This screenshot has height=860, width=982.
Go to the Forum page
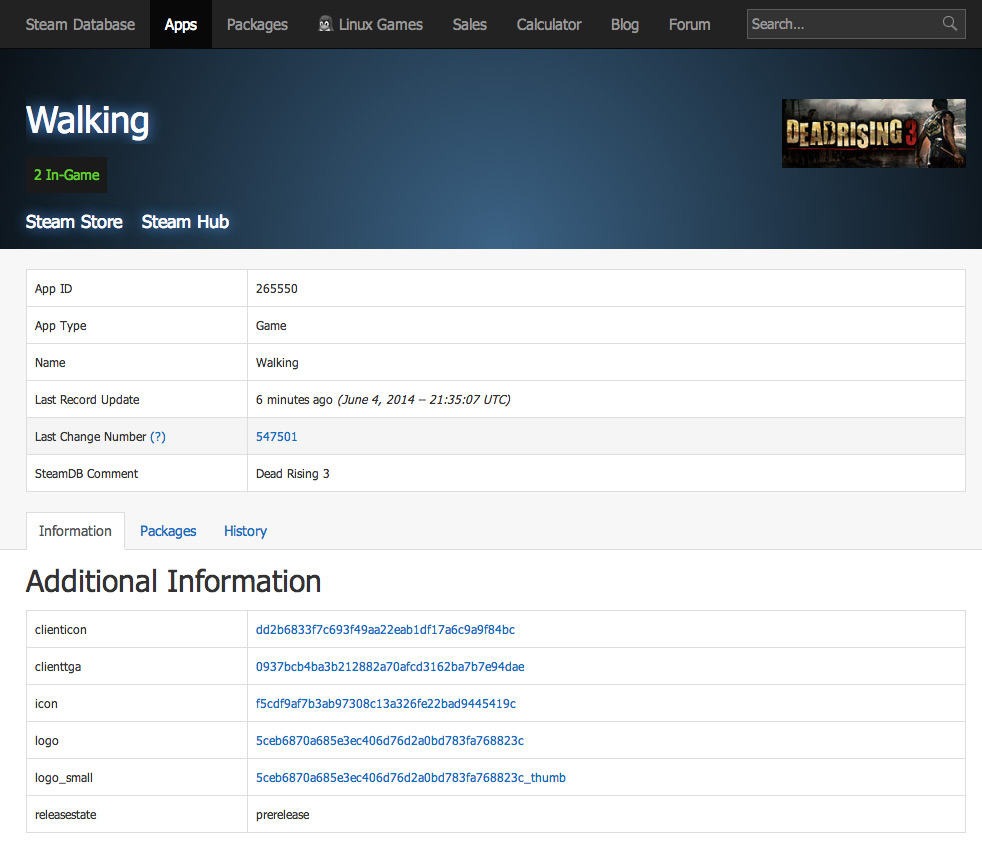click(689, 24)
